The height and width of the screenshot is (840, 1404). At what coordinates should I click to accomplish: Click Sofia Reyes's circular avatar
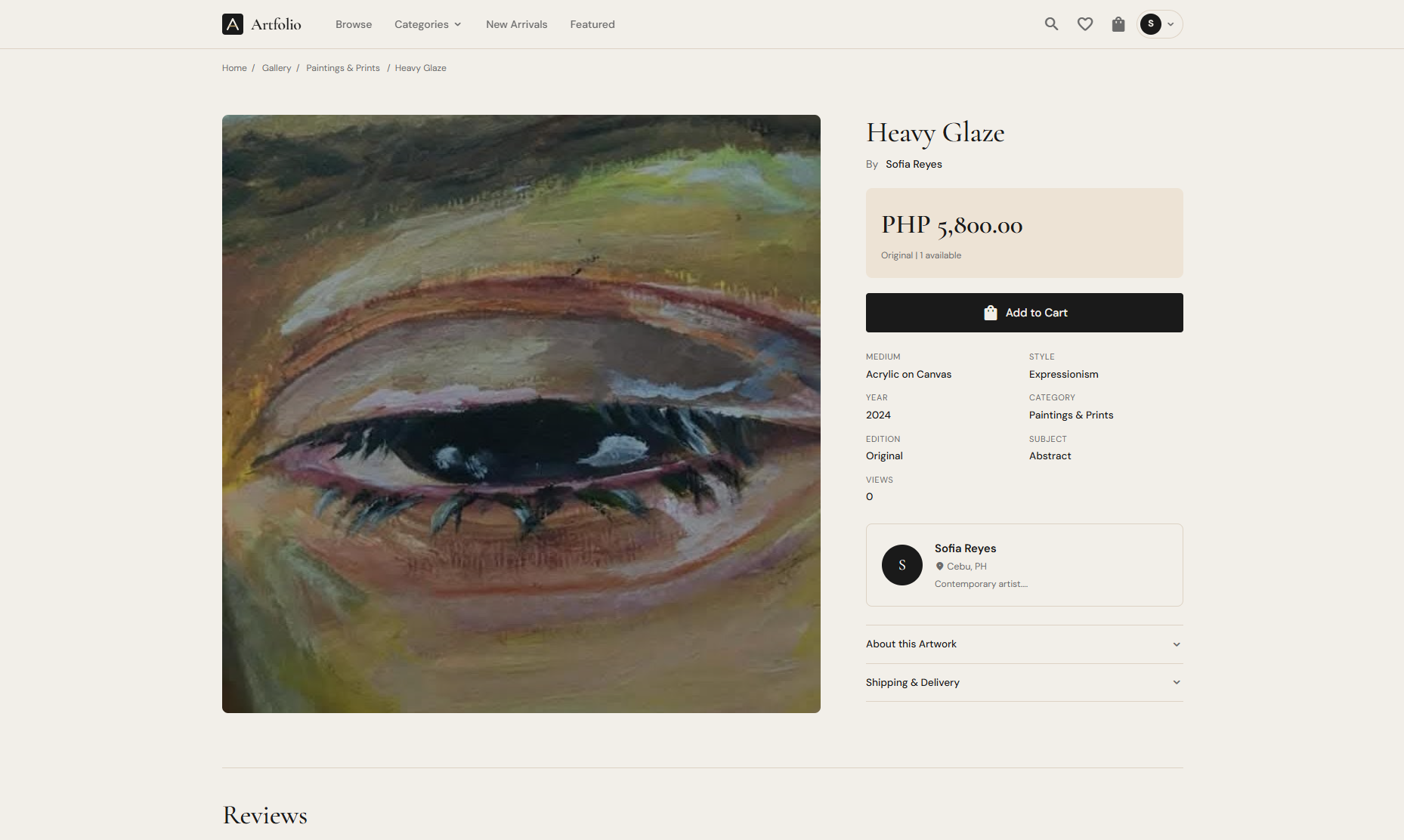901,564
